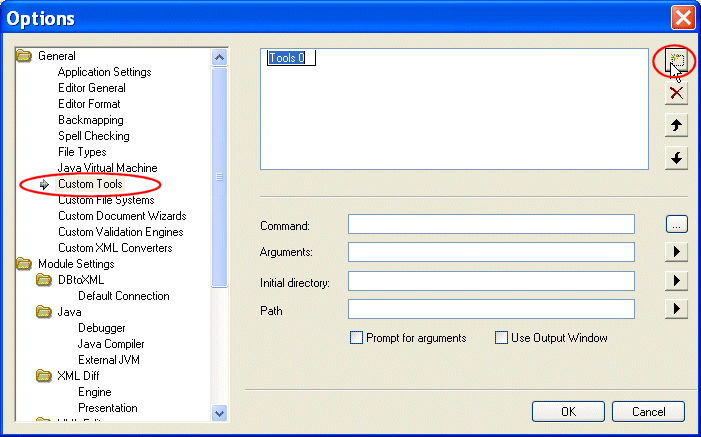Click the DBtoXML folder icon
The width and height of the screenshot is (701, 437).
[44, 280]
